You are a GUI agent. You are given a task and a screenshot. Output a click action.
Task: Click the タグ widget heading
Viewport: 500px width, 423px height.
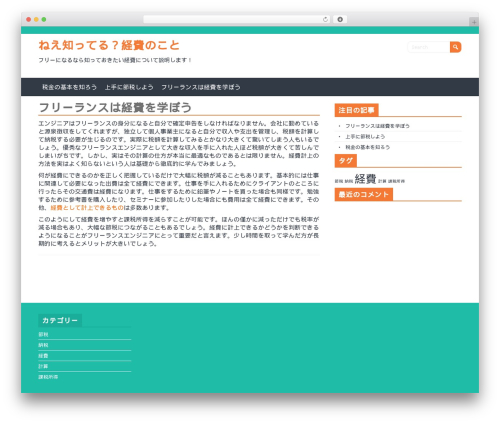(x=346, y=161)
